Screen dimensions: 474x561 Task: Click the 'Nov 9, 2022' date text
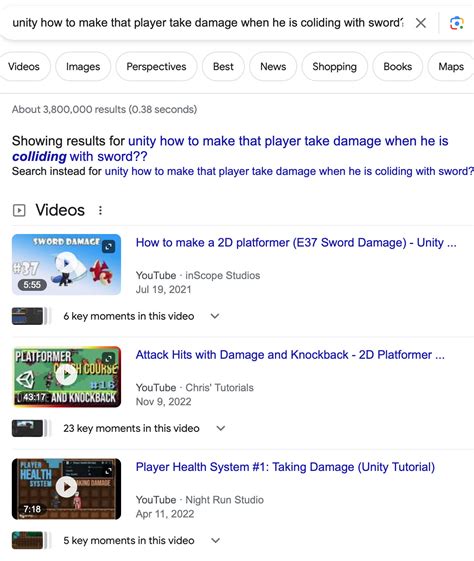pyautogui.click(x=163, y=401)
